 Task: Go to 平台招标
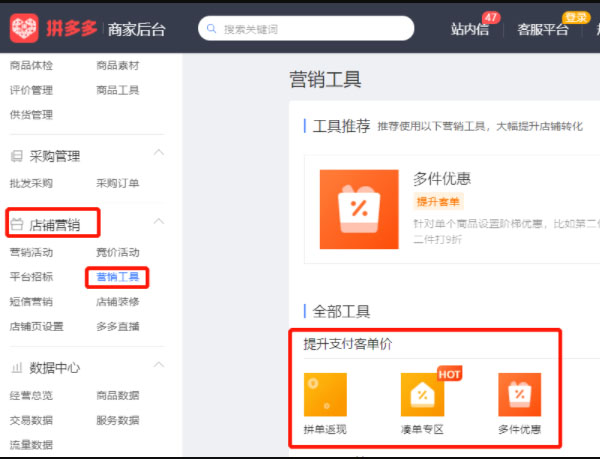point(31,277)
